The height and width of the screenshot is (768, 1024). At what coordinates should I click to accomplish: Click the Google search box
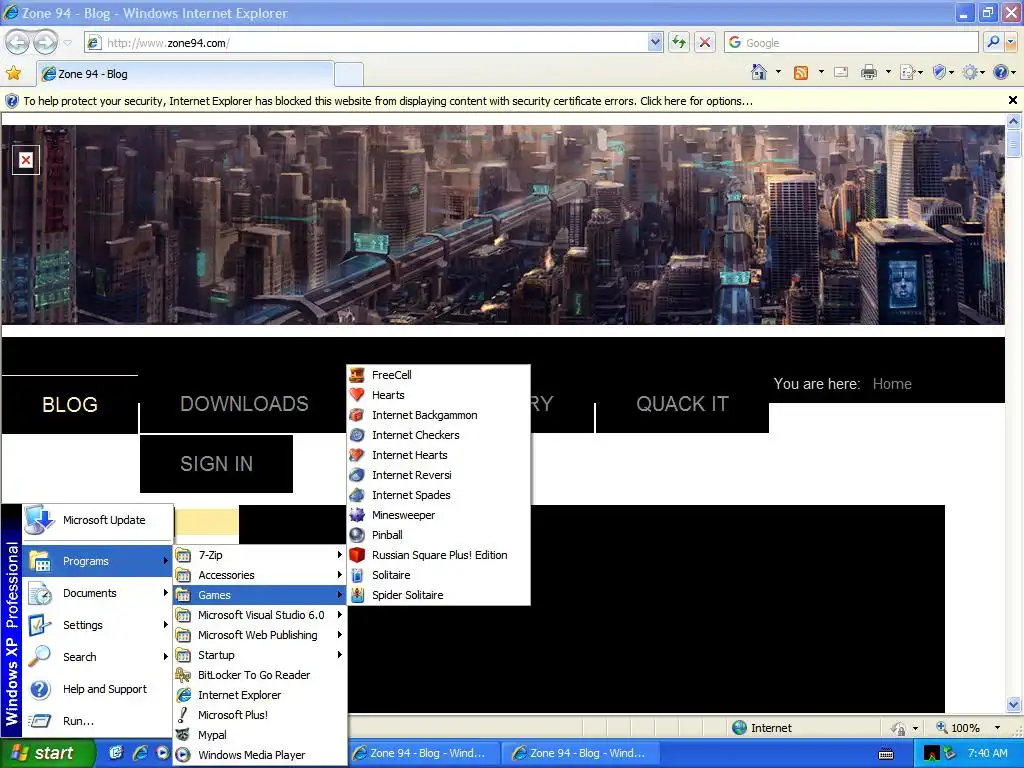pos(852,42)
